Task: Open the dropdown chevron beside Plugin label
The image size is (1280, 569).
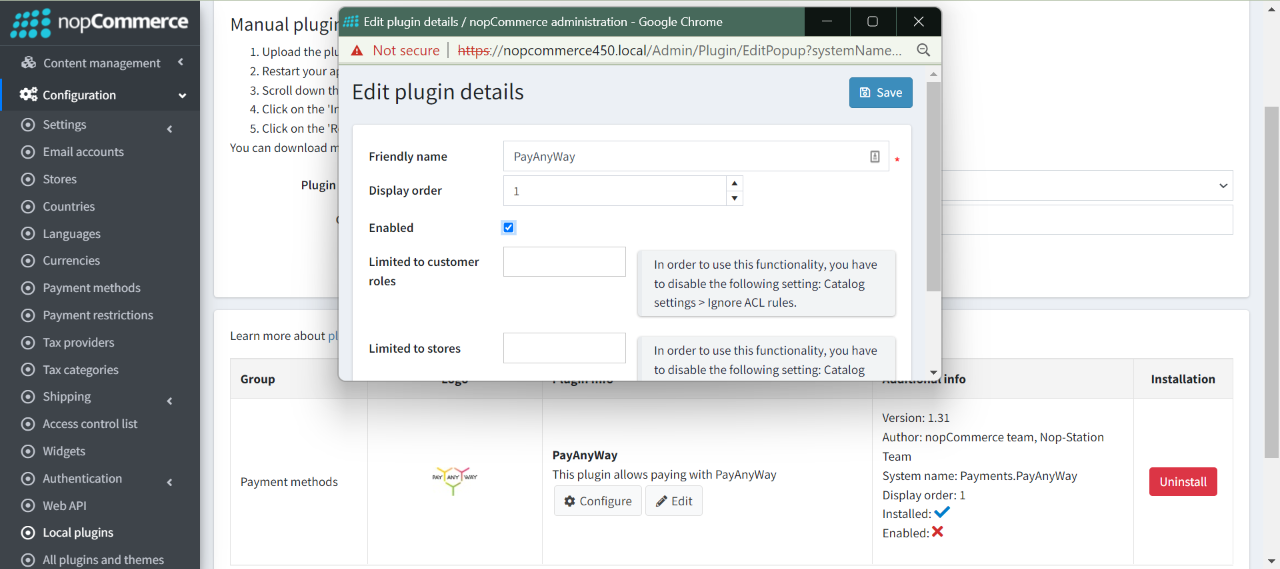Action: coord(1223,186)
